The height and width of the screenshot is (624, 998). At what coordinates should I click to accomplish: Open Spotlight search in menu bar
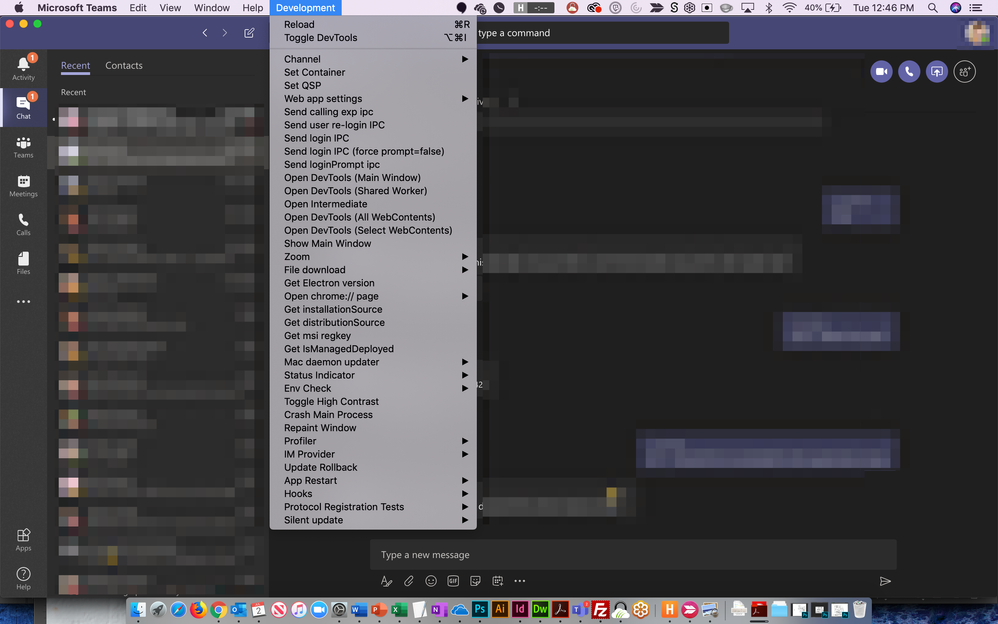pos(932,8)
